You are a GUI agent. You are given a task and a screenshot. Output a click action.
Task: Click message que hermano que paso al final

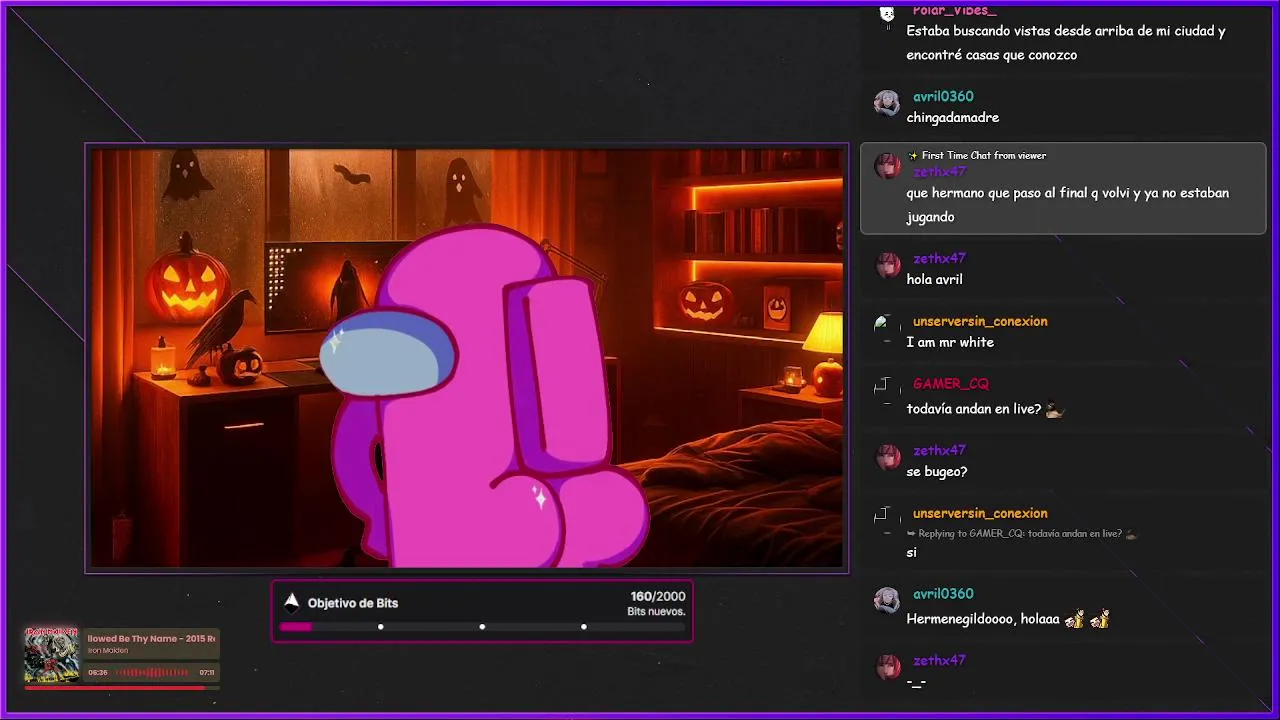click(x=1068, y=204)
